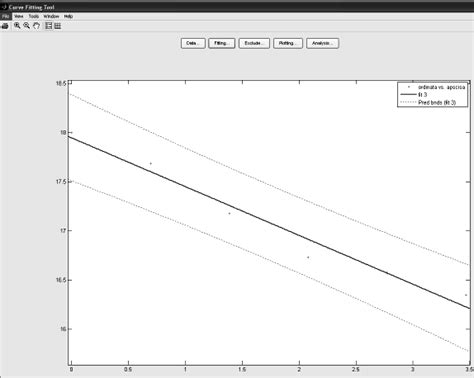Select the Zoom In magnifier tool

(x=17, y=26)
